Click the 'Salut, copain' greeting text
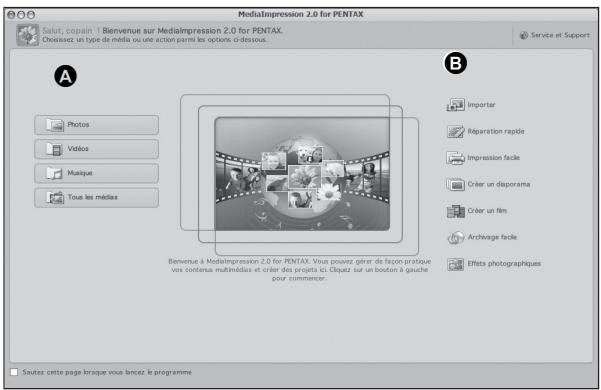 (x=67, y=31)
